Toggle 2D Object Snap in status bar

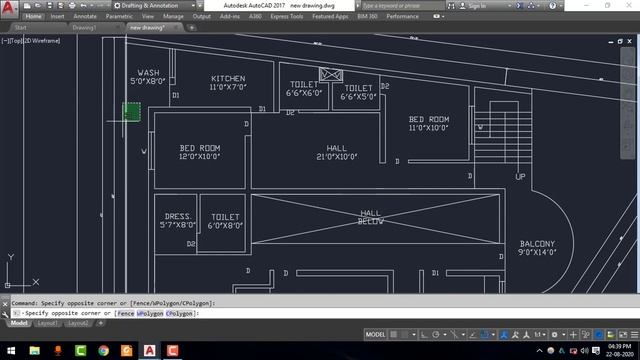(484, 335)
